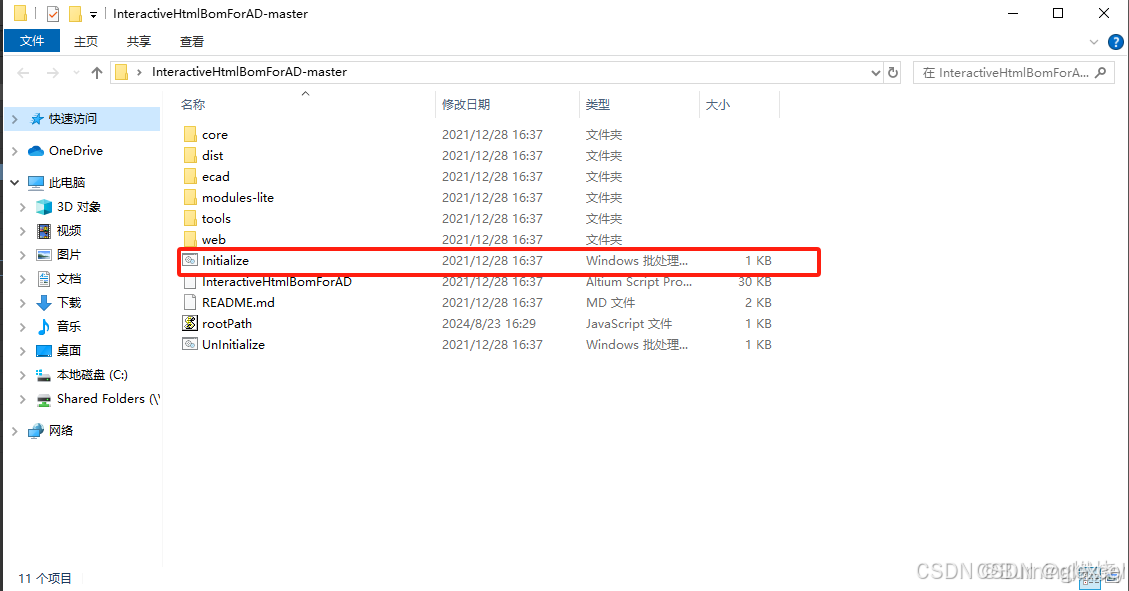The height and width of the screenshot is (591, 1129).
Task: Open the Customize Quick Access Toolbar dropdown
Action: coord(93,14)
